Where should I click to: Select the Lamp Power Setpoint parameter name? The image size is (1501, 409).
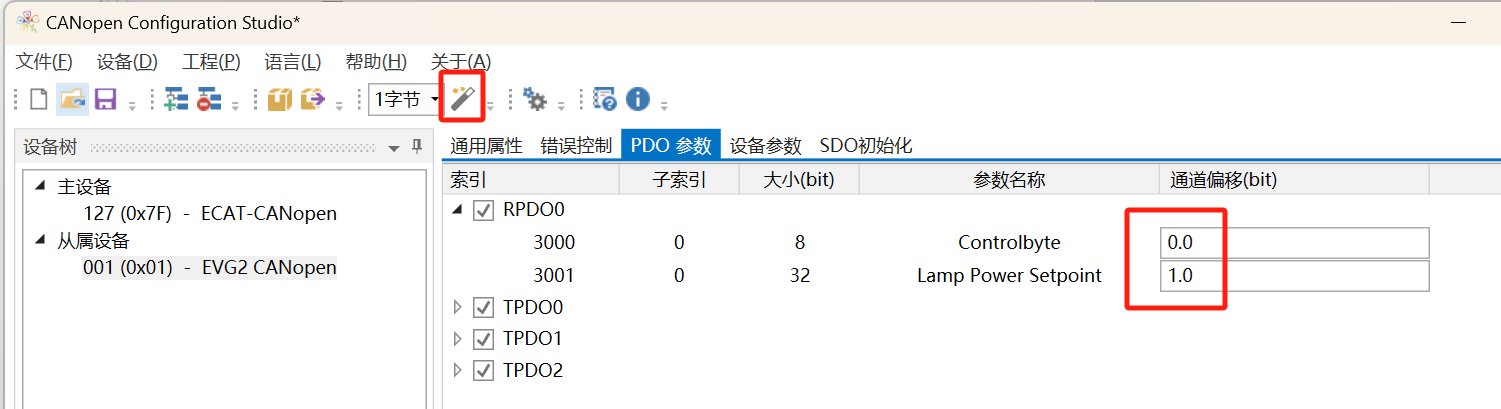(1009, 275)
